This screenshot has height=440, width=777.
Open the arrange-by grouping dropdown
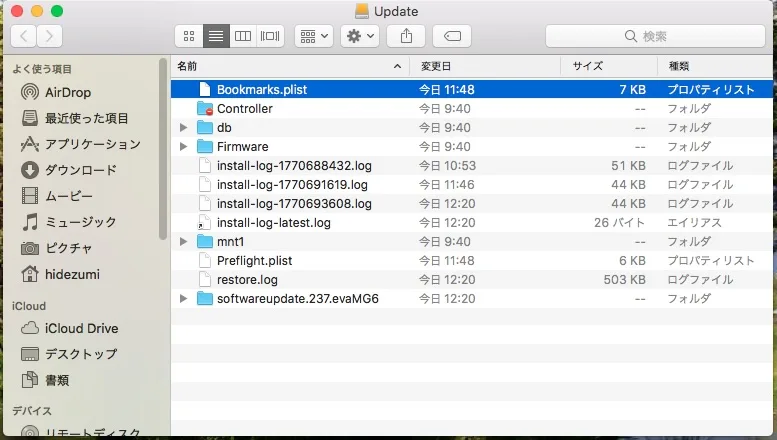click(x=314, y=36)
